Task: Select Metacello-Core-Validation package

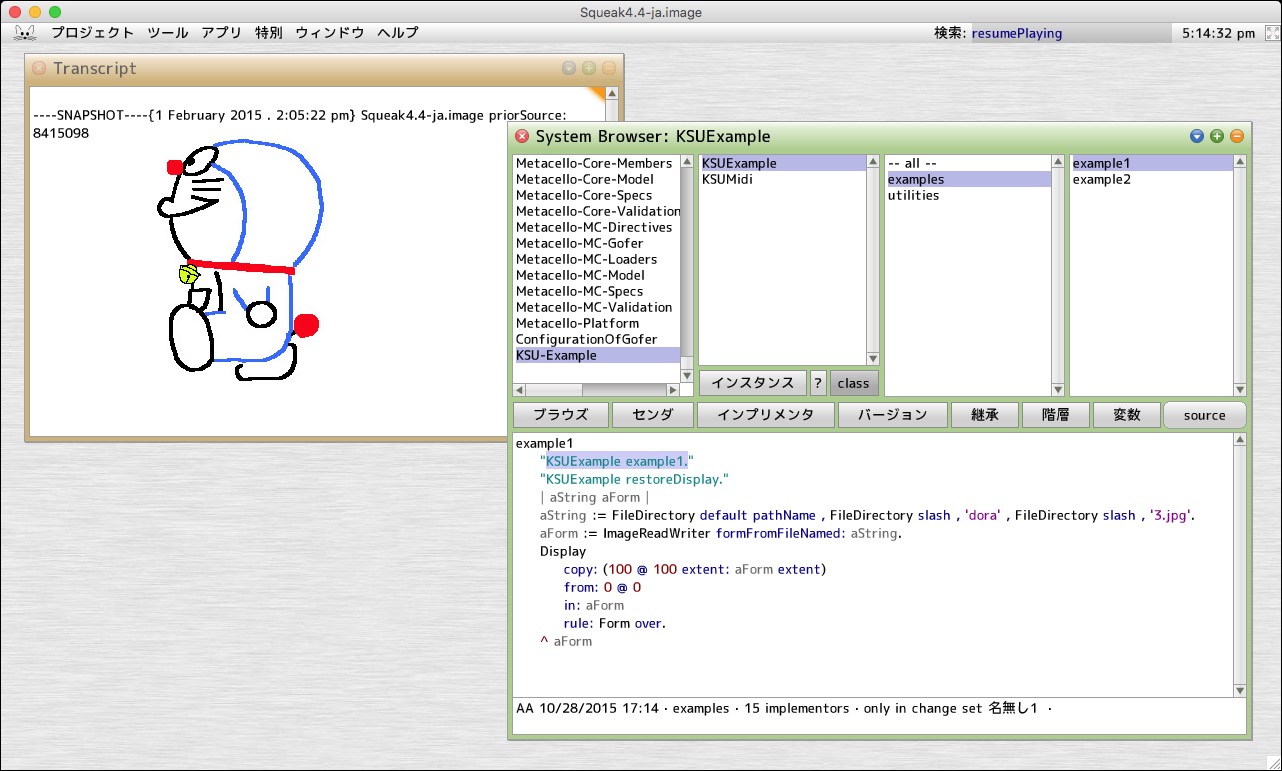Action: [596, 211]
